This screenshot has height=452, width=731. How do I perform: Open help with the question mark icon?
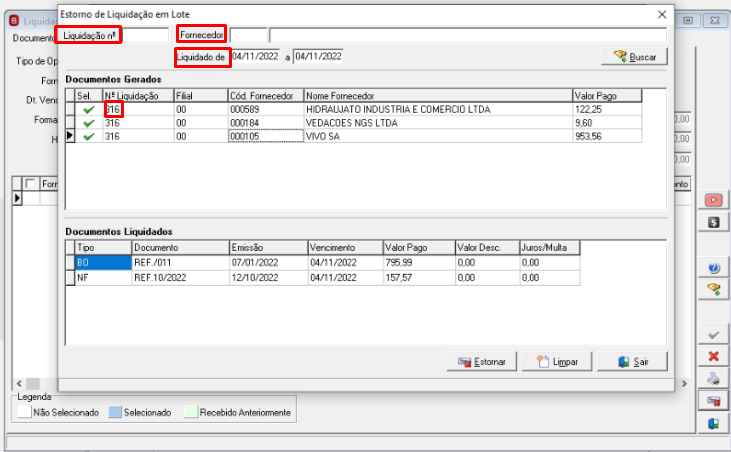(x=713, y=268)
